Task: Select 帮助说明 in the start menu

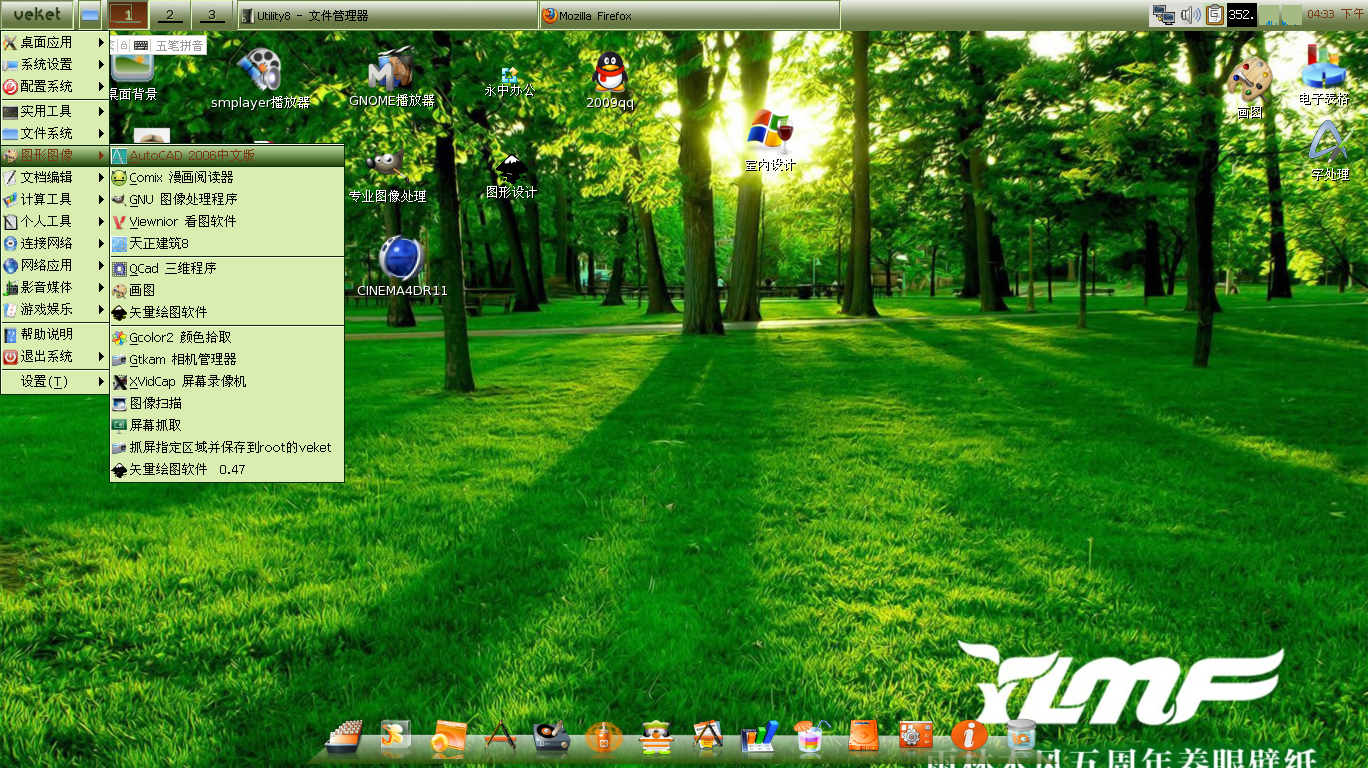Action: click(54, 334)
